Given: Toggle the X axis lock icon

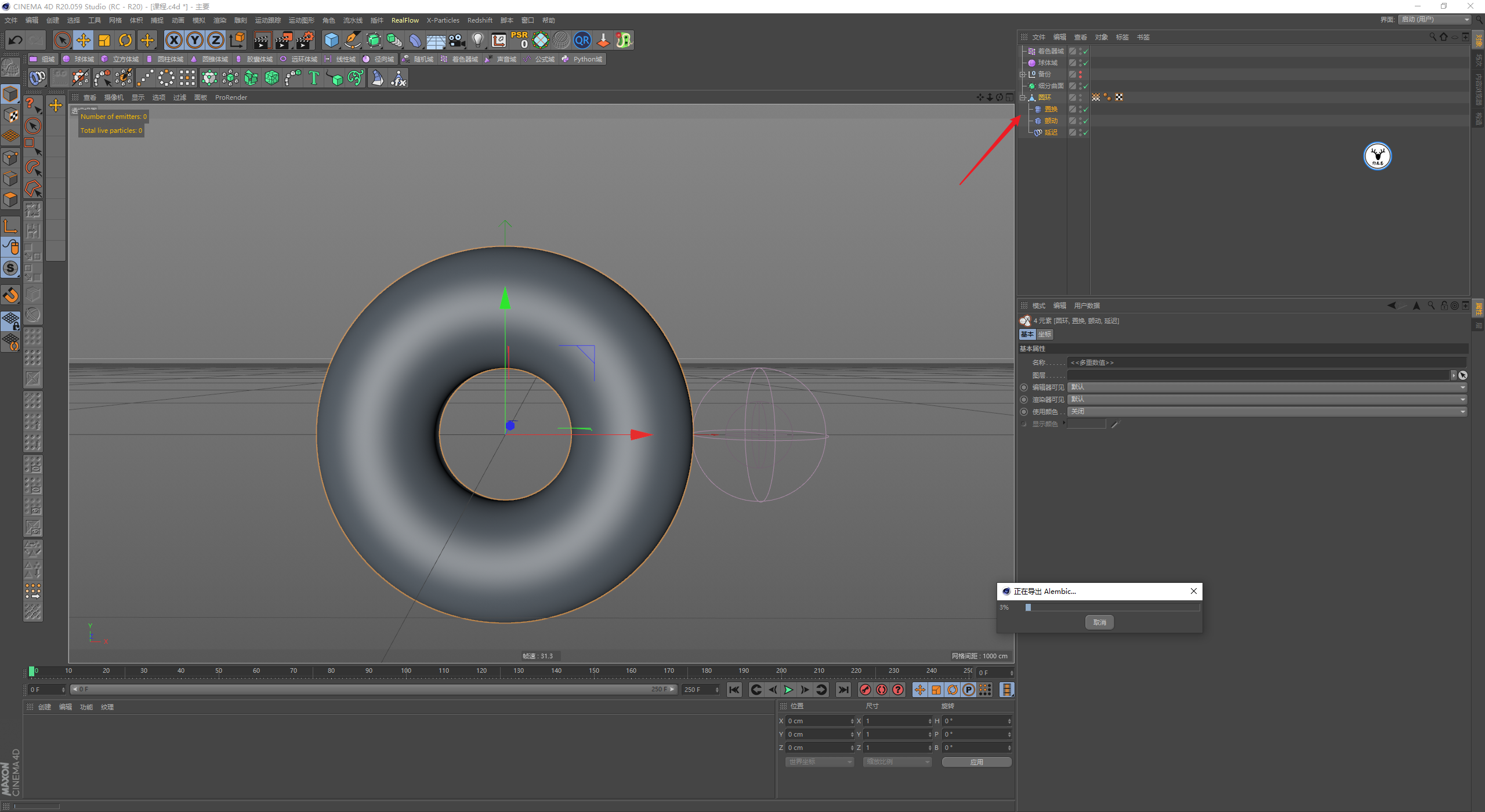Looking at the screenshot, I should (173, 40).
